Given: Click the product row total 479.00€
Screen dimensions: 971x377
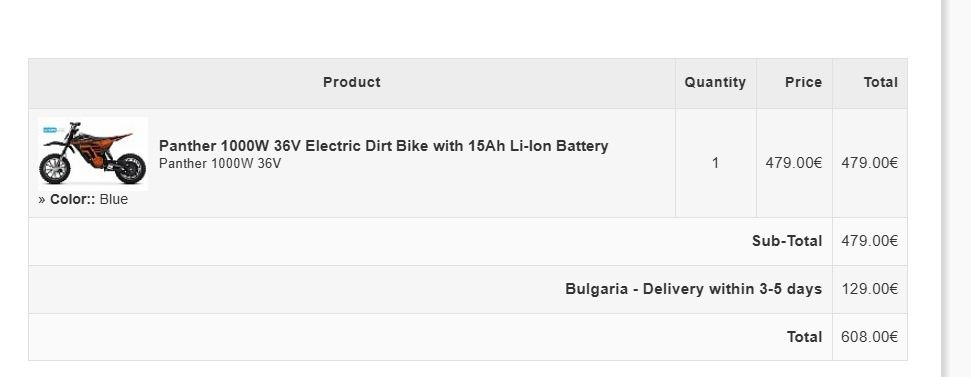Looking at the screenshot, I should click(869, 163).
